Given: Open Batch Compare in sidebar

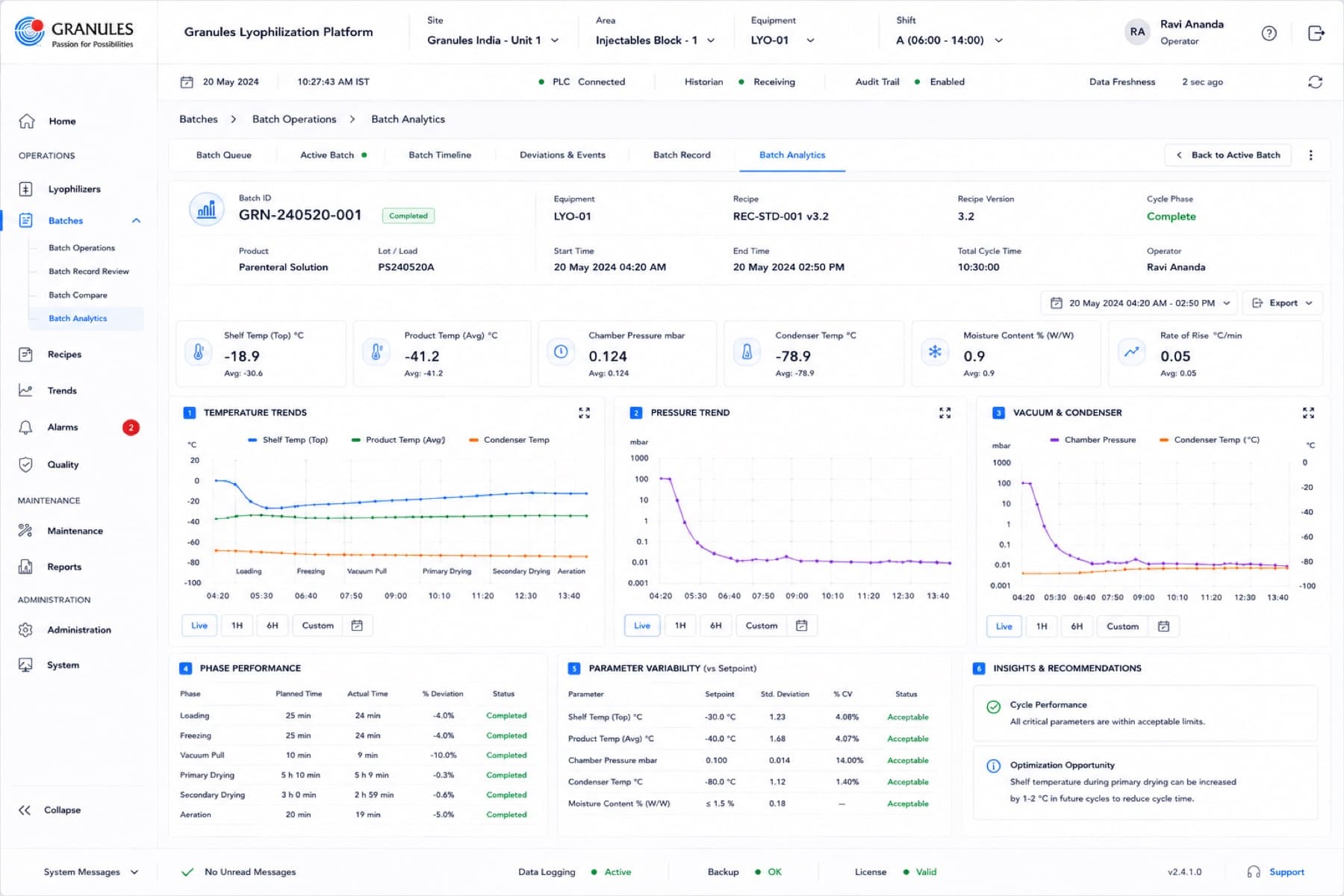Looking at the screenshot, I should (78, 295).
